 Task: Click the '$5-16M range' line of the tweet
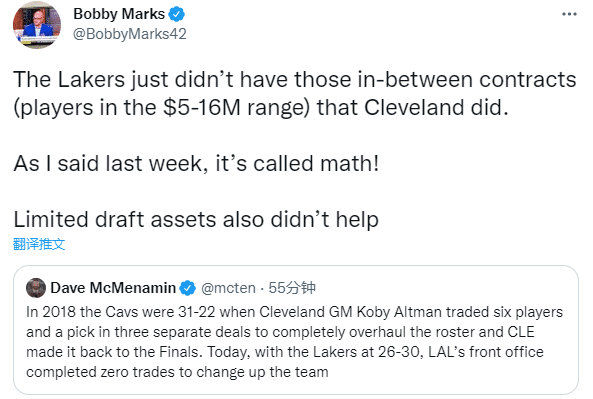[x=261, y=108]
